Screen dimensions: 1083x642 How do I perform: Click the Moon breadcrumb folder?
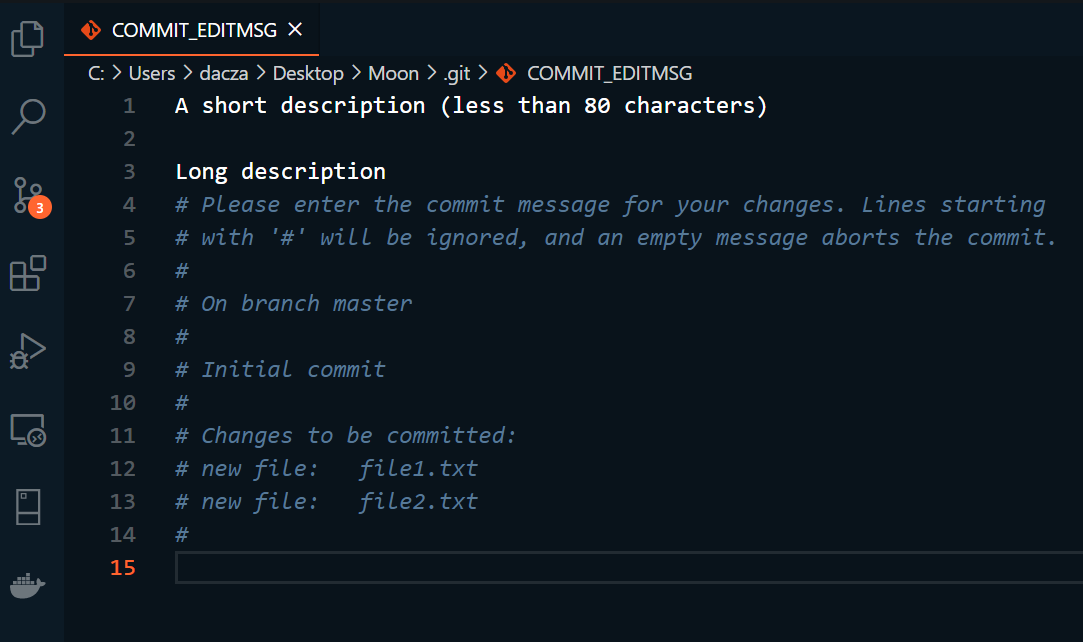click(394, 73)
